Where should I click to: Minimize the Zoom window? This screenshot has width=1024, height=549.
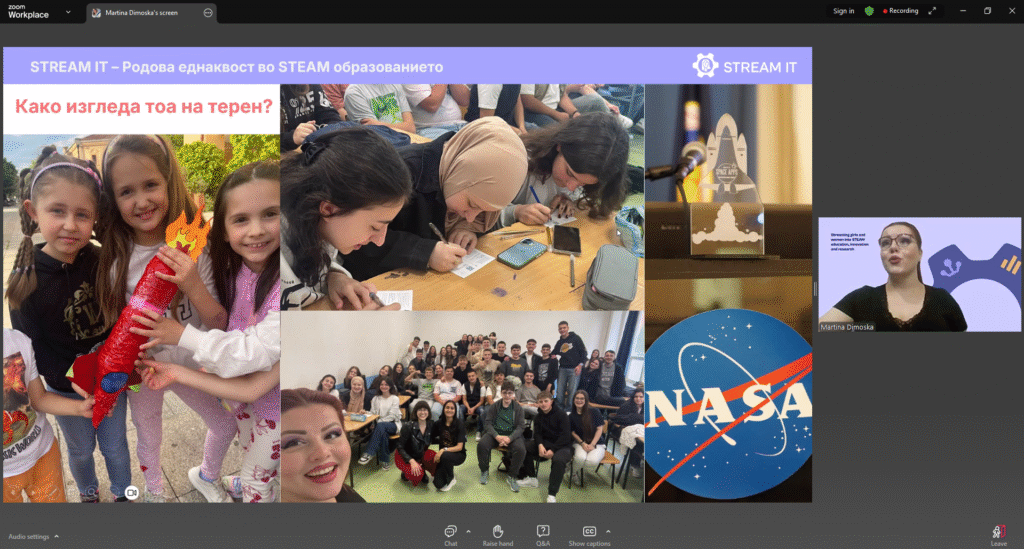963,11
